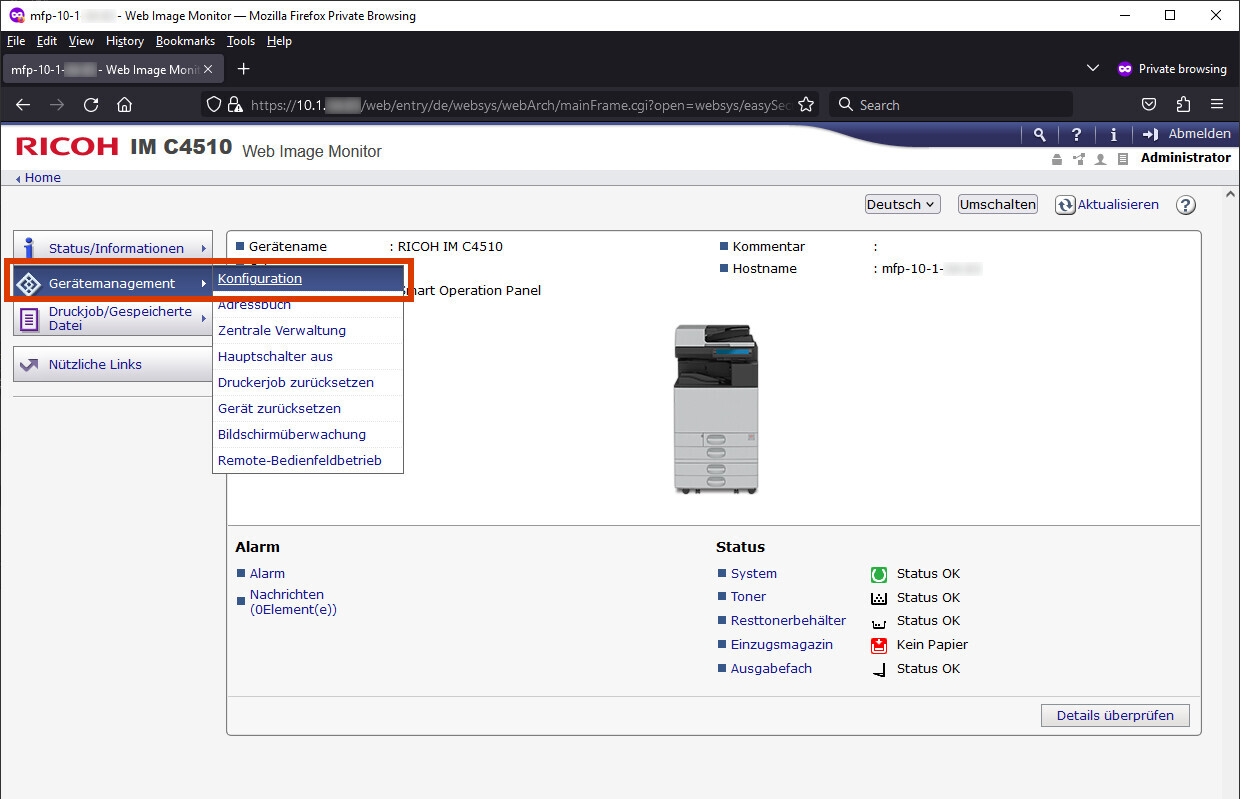Click the shield tracking protection icon
Image resolution: width=1240 pixels, height=799 pixels.
point(212,104)
